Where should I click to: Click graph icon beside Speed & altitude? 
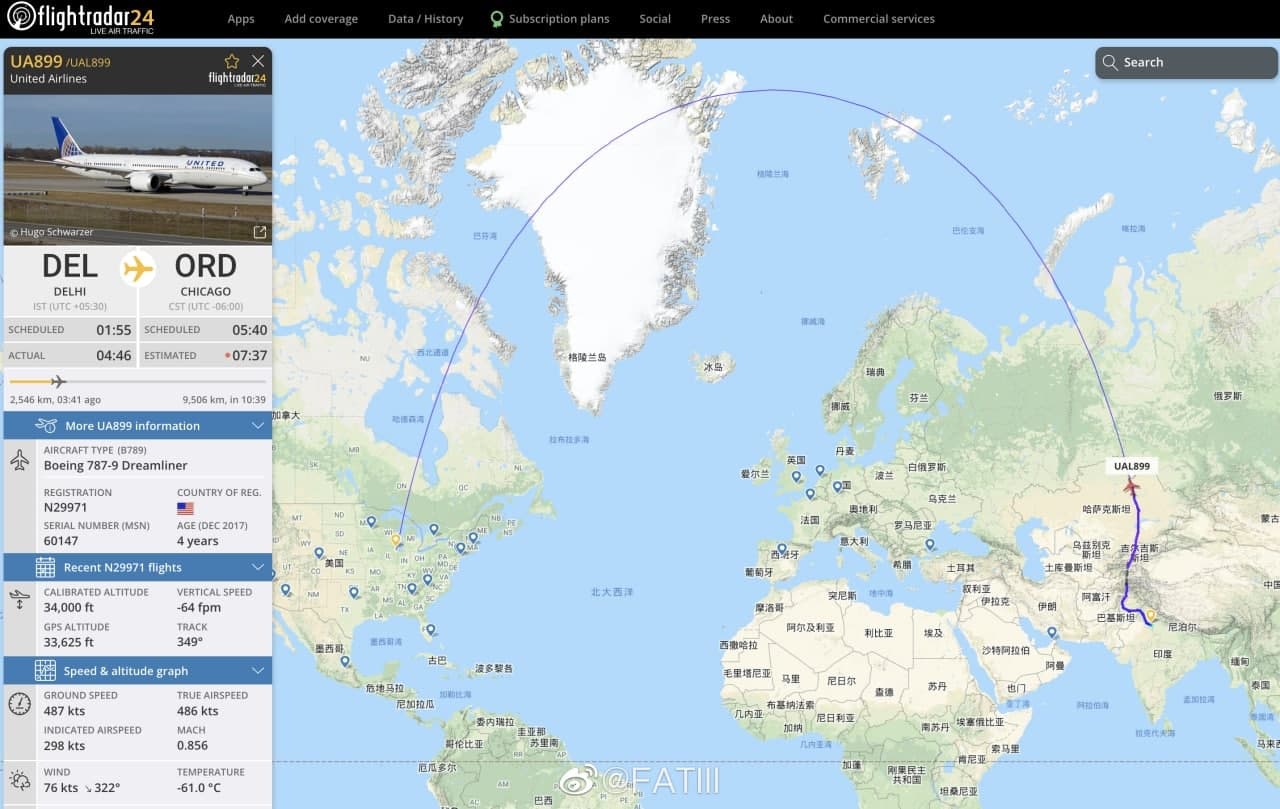point(45,670)
